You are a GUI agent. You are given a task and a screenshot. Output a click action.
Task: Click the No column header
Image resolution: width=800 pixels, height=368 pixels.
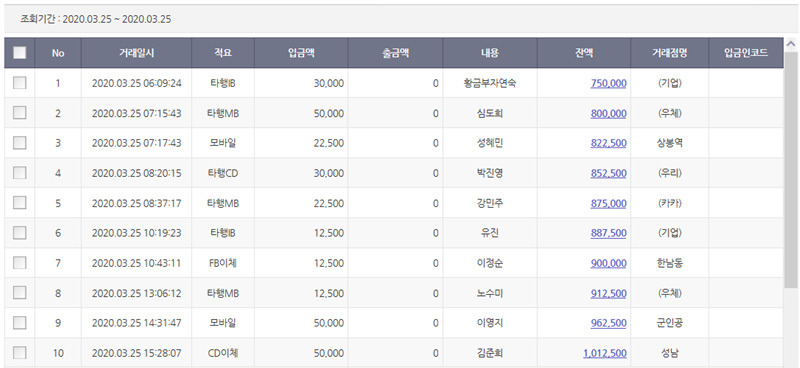click(58, 53)
